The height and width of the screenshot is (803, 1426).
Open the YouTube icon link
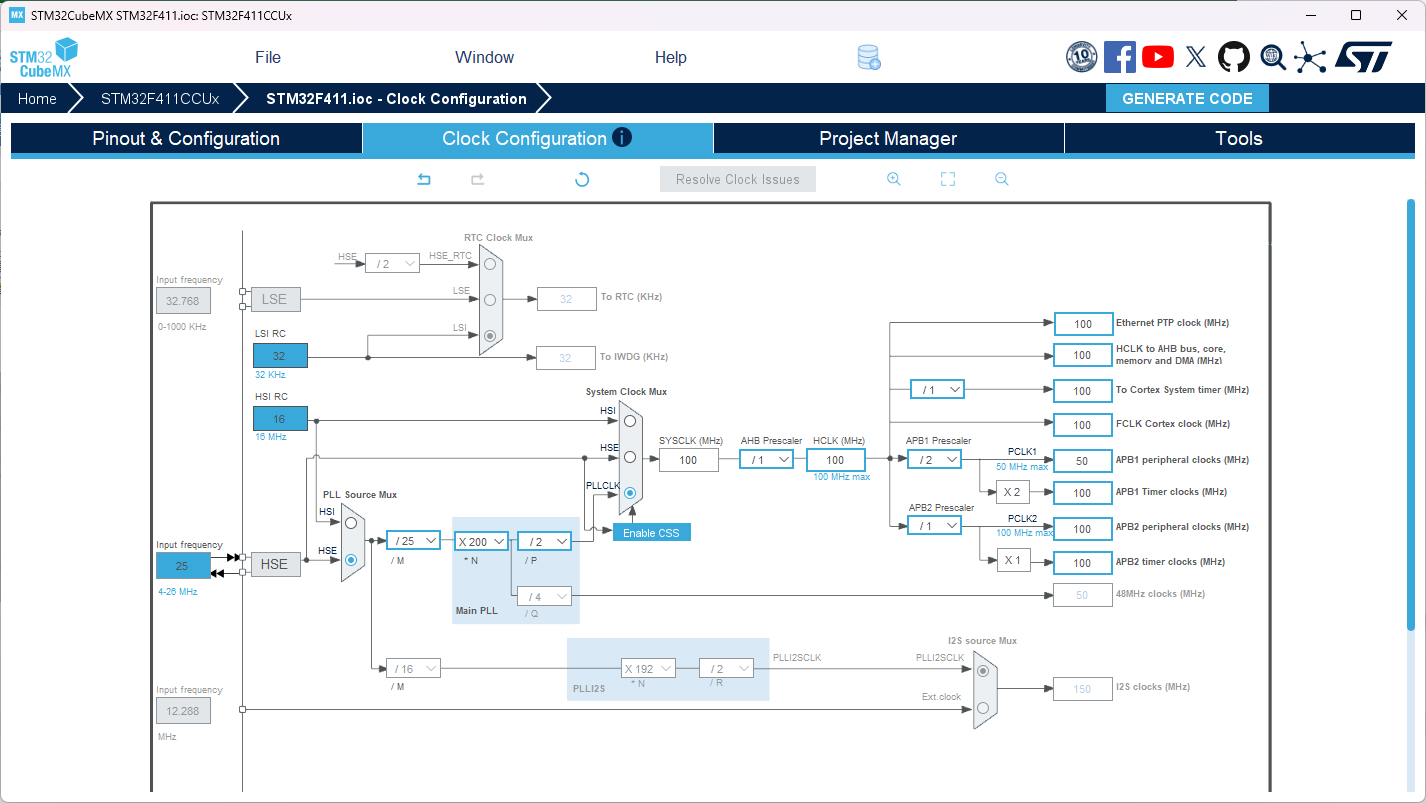click(x=1158, y=57)
